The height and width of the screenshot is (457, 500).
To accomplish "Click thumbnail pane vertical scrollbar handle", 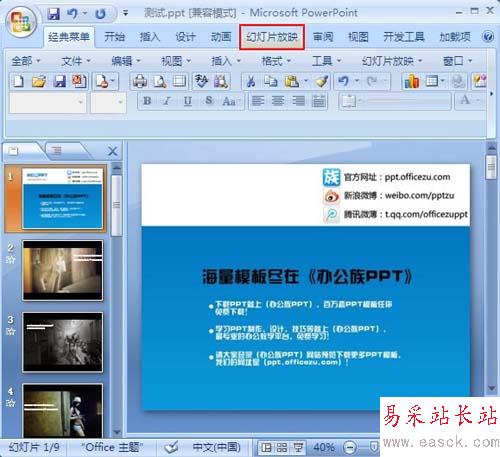I will pyautogui.click(x=116, y=205).
